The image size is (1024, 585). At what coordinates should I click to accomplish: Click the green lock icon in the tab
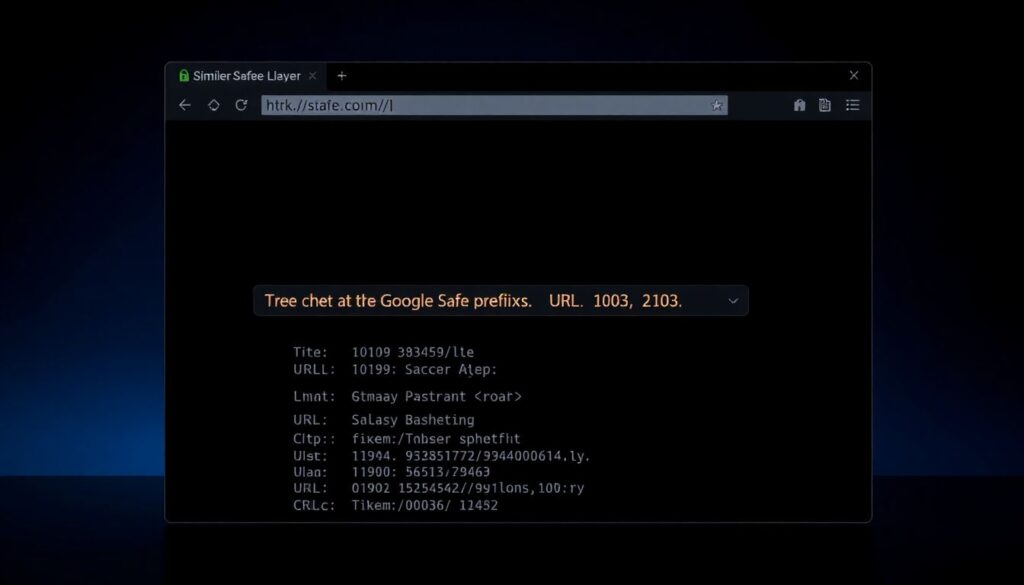pos(183,76)
